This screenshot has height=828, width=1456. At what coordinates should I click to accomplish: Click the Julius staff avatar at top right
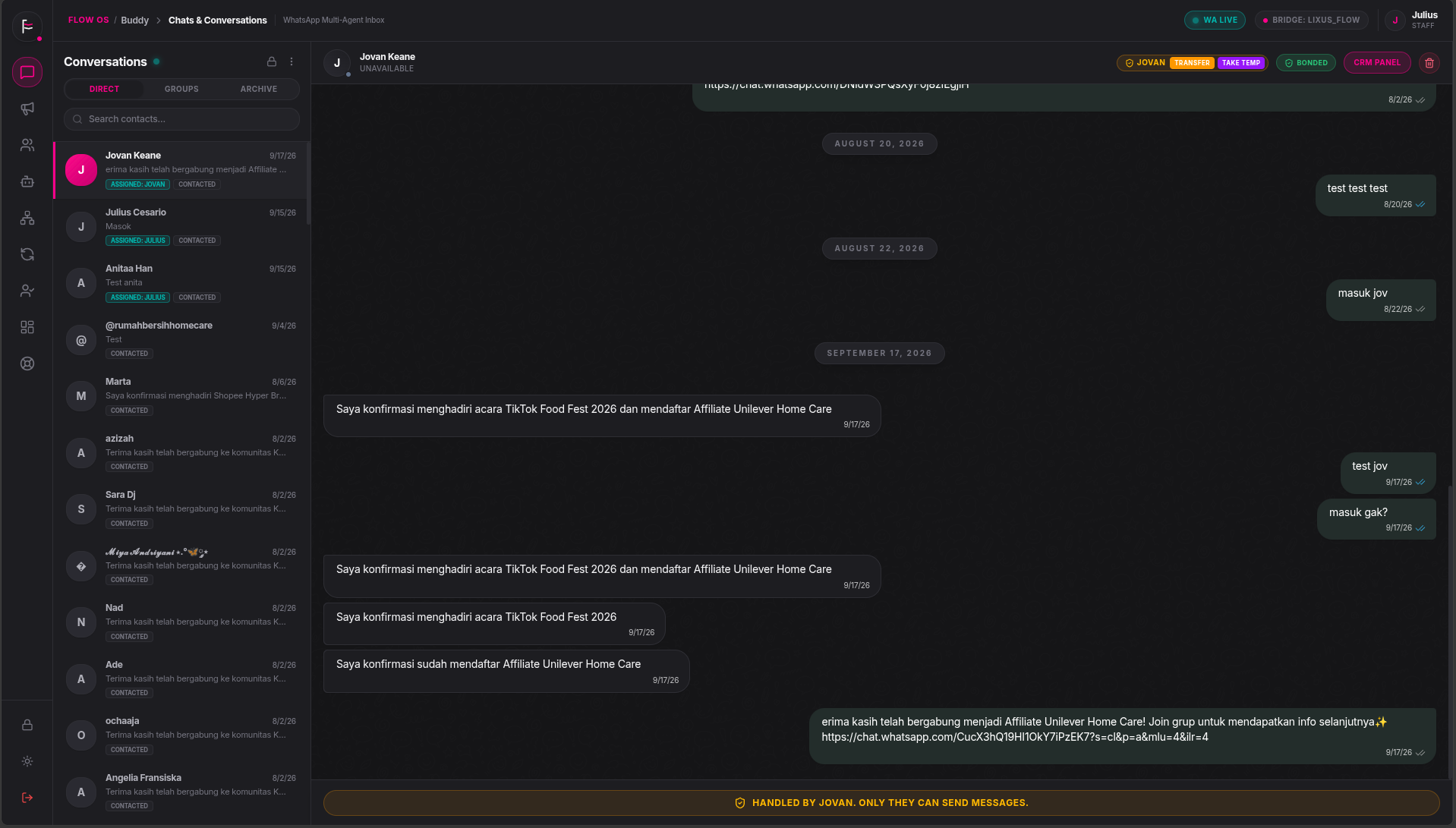point(1395,20)
